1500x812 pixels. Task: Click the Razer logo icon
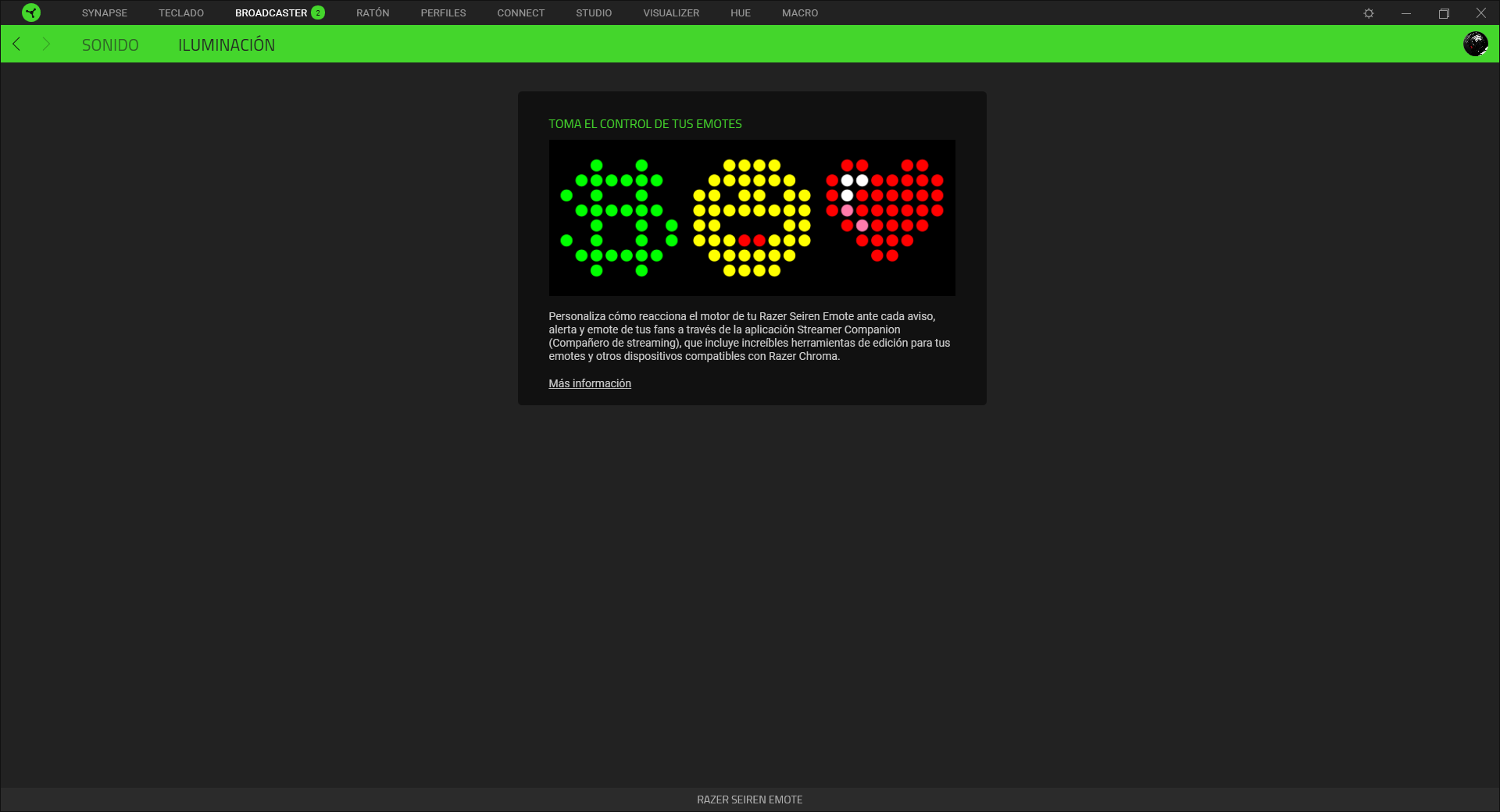31,12
